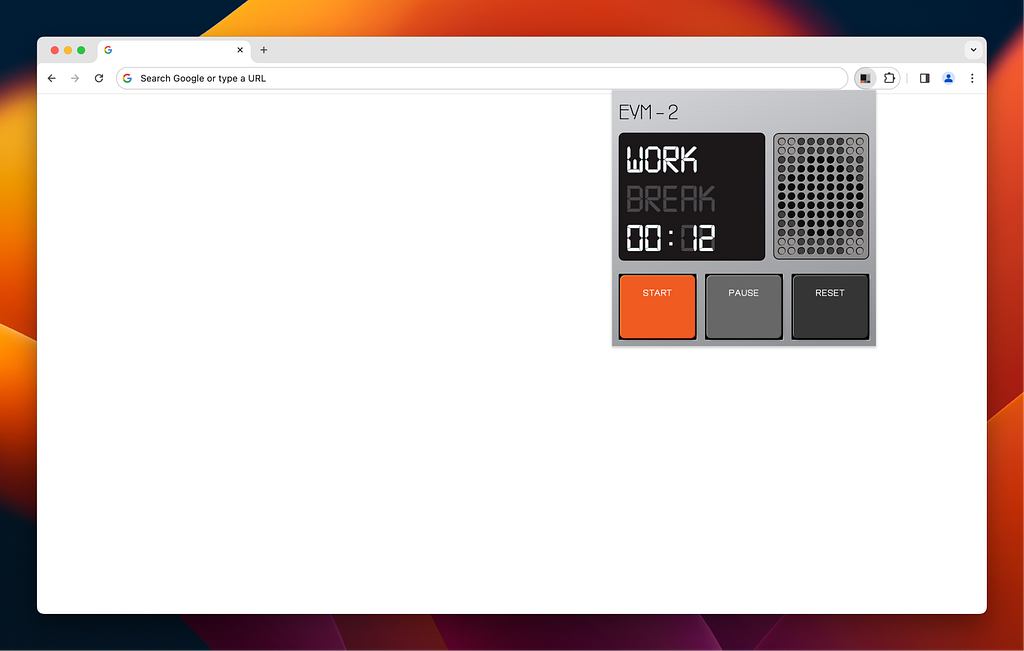Reset the EVM-2 timer

click(830, 306)
